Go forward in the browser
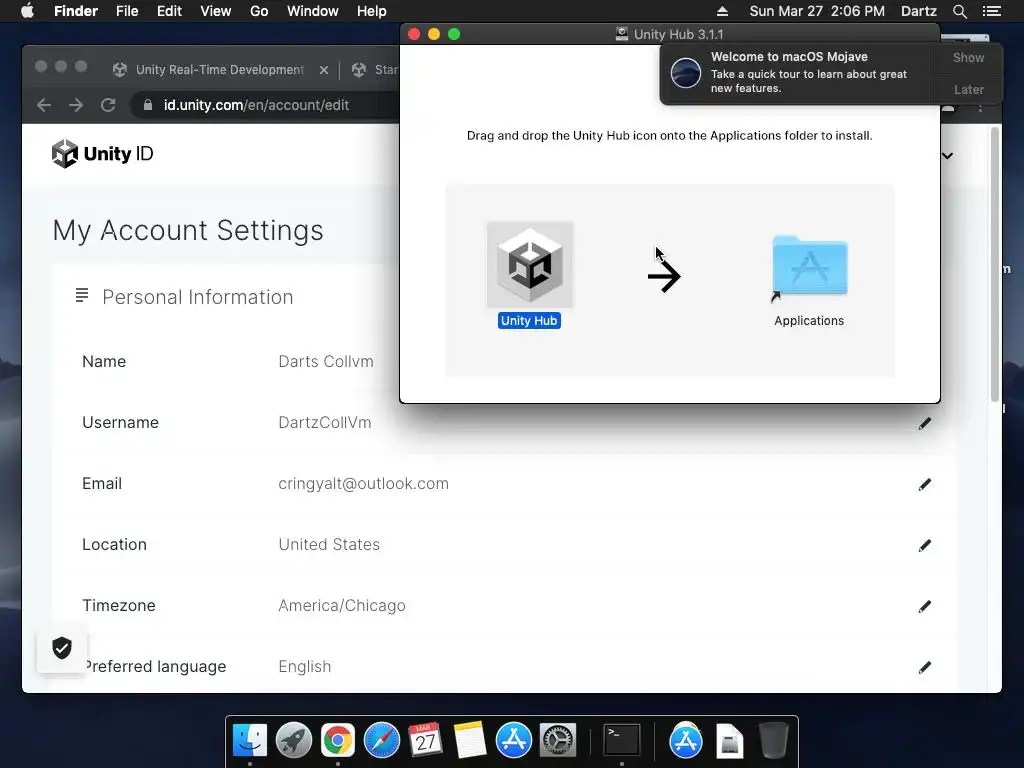 pos(76,105)
